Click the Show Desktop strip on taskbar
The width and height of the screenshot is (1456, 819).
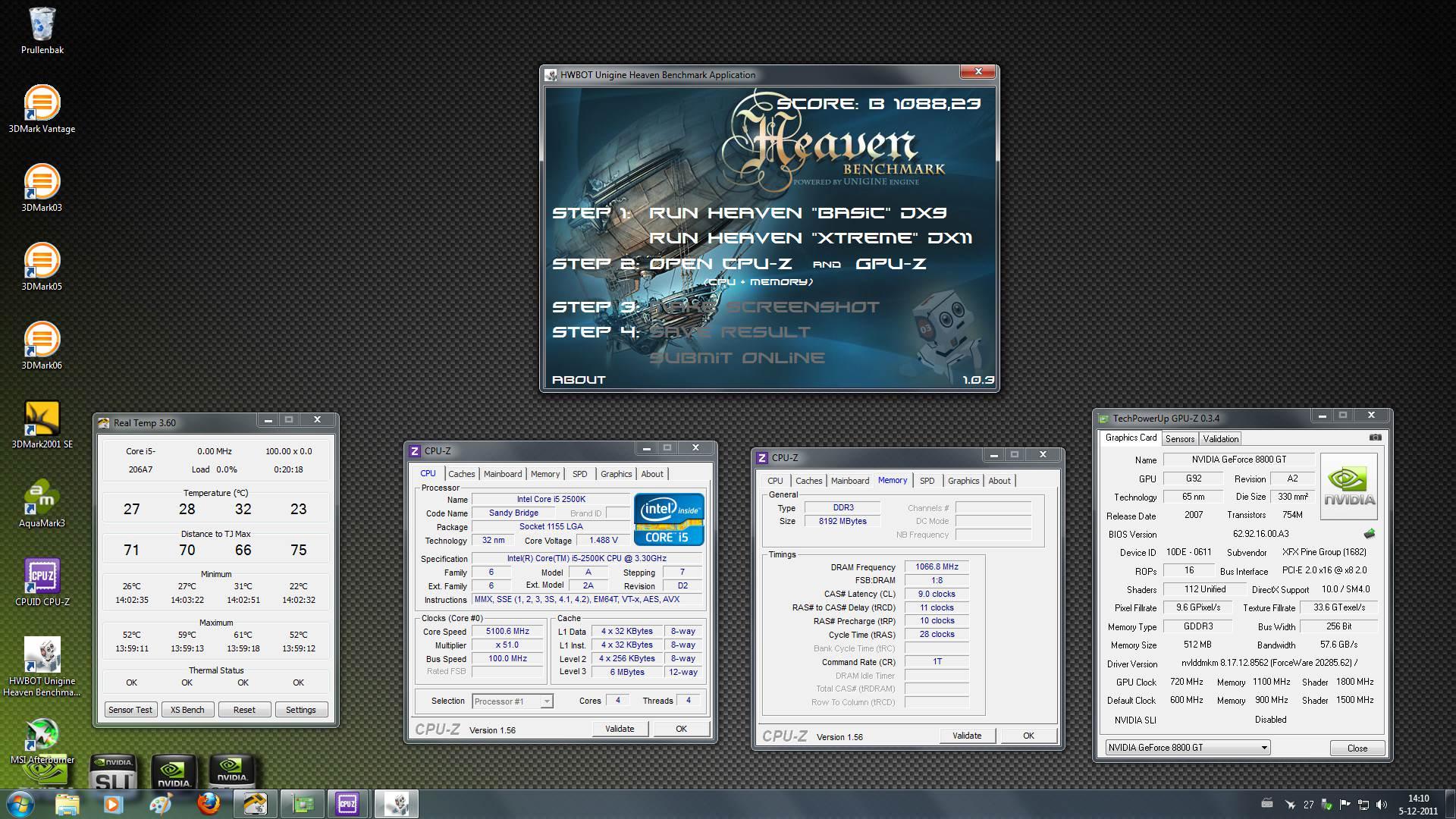(1450, 804)
